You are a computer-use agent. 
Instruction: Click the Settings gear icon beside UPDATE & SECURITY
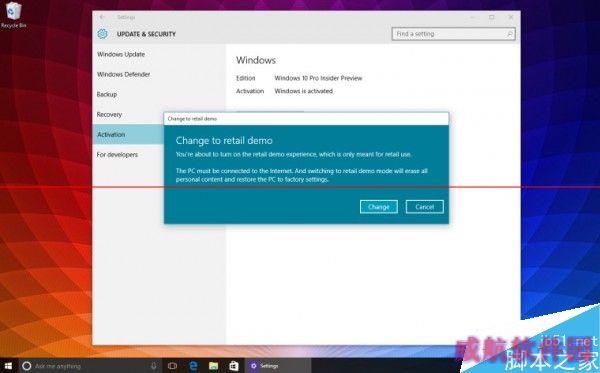tap(102, 34)
